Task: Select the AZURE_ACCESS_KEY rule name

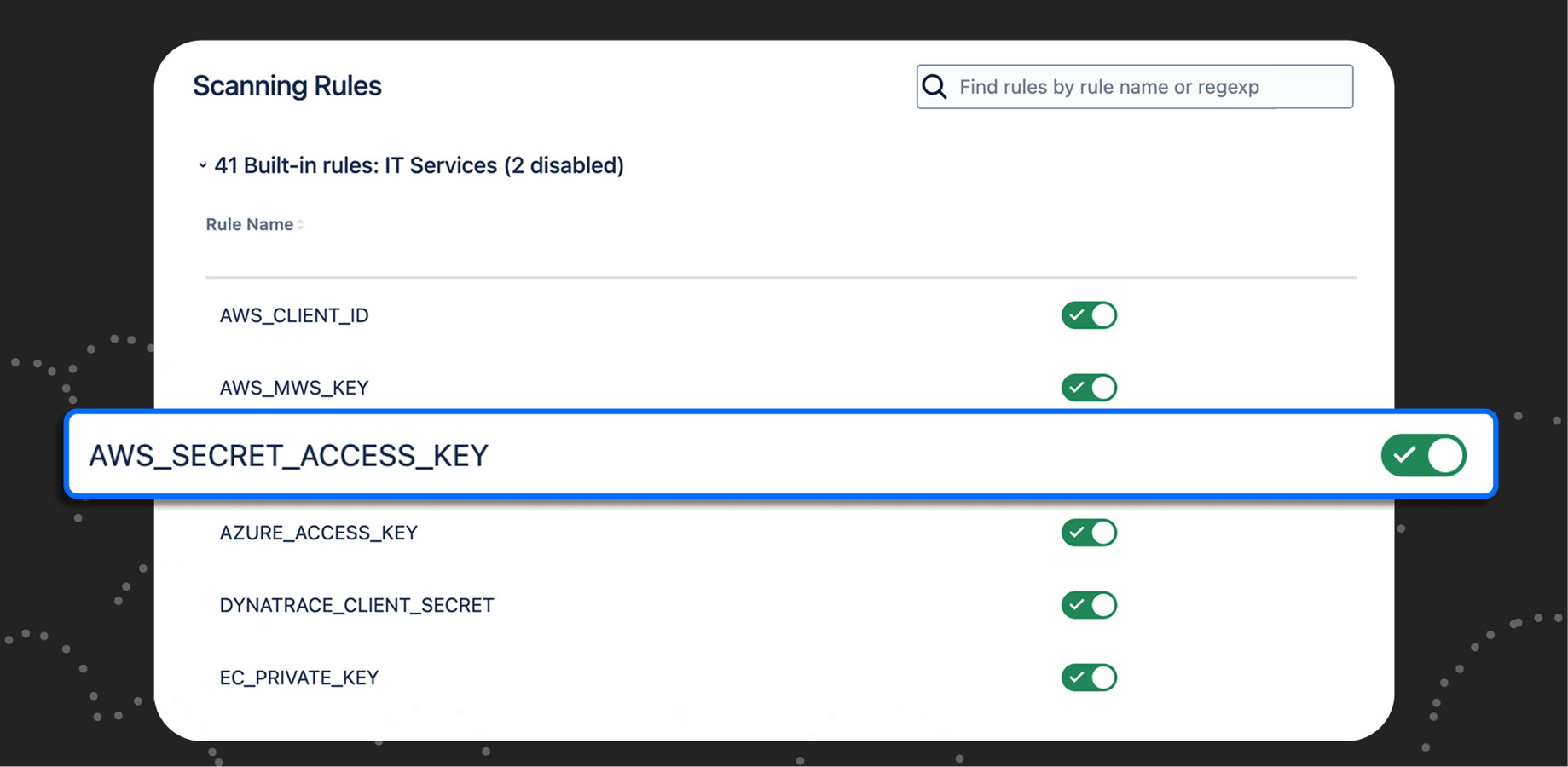Action: [x=318, y=532]
